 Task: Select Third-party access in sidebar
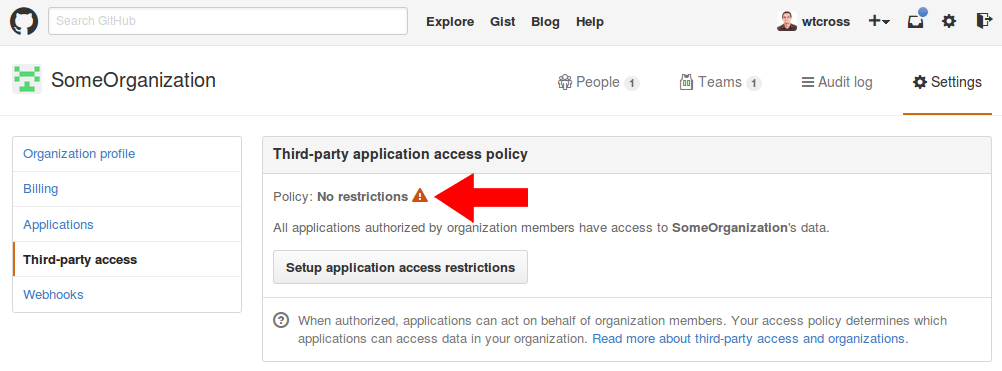pos(127,259)
